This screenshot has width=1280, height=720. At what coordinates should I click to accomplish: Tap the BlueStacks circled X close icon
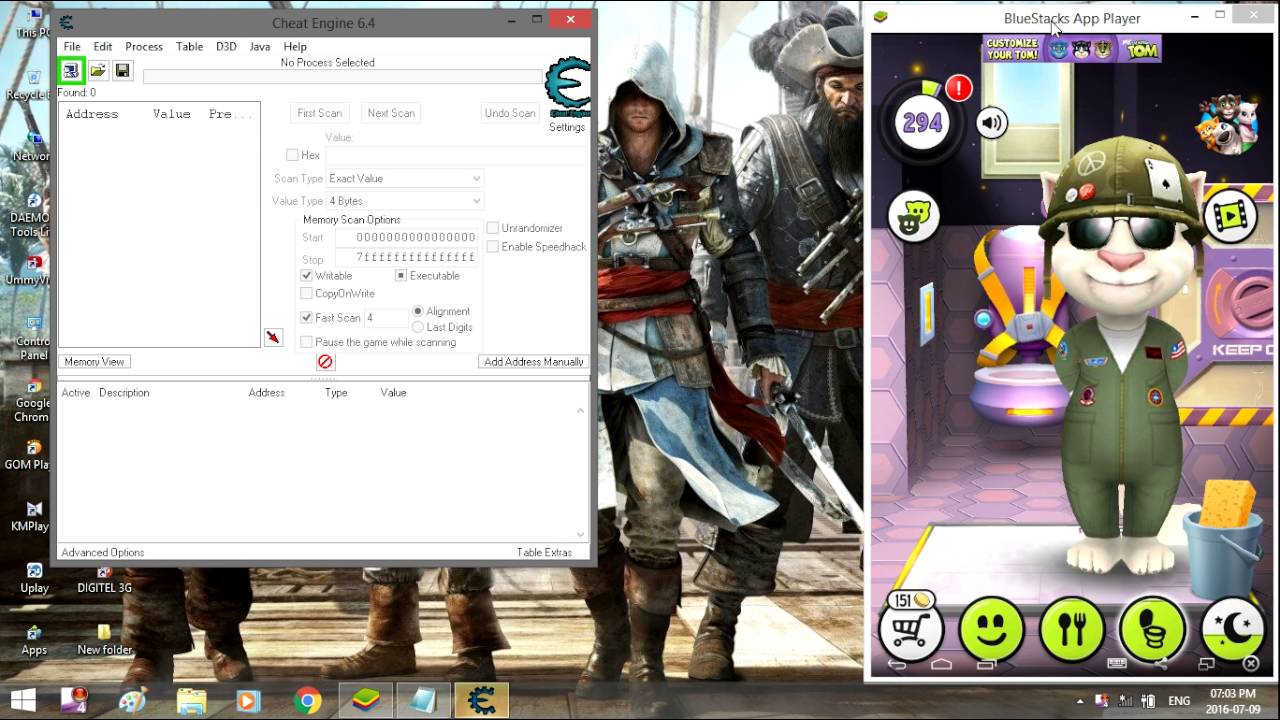click(1250, 663)
